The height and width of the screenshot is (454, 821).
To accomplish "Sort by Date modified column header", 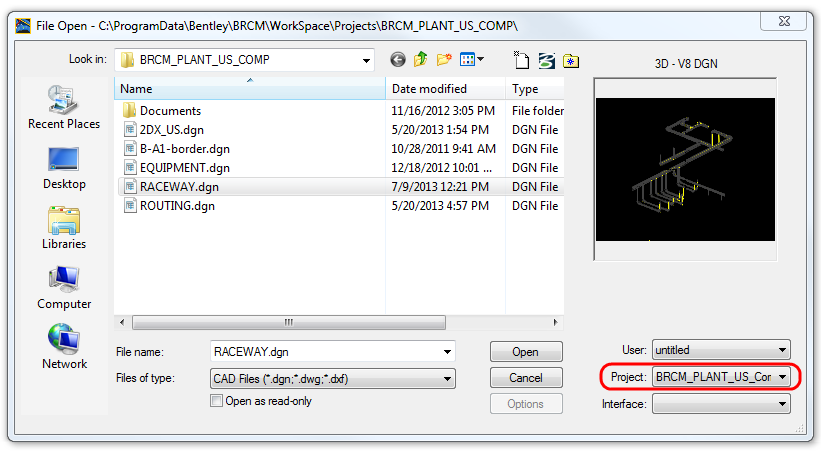I will 446,88.
